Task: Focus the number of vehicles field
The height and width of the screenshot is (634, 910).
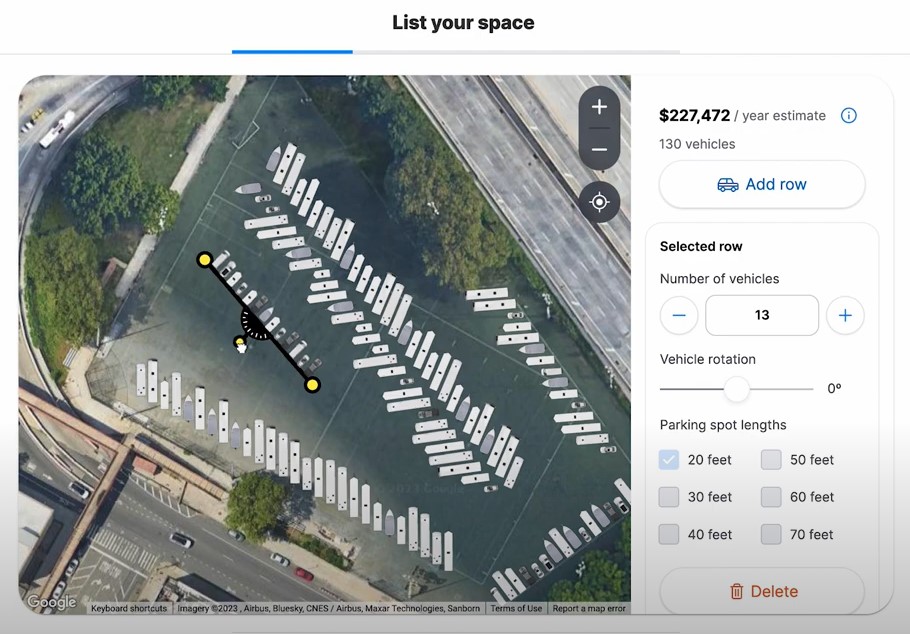Action: 761,315
